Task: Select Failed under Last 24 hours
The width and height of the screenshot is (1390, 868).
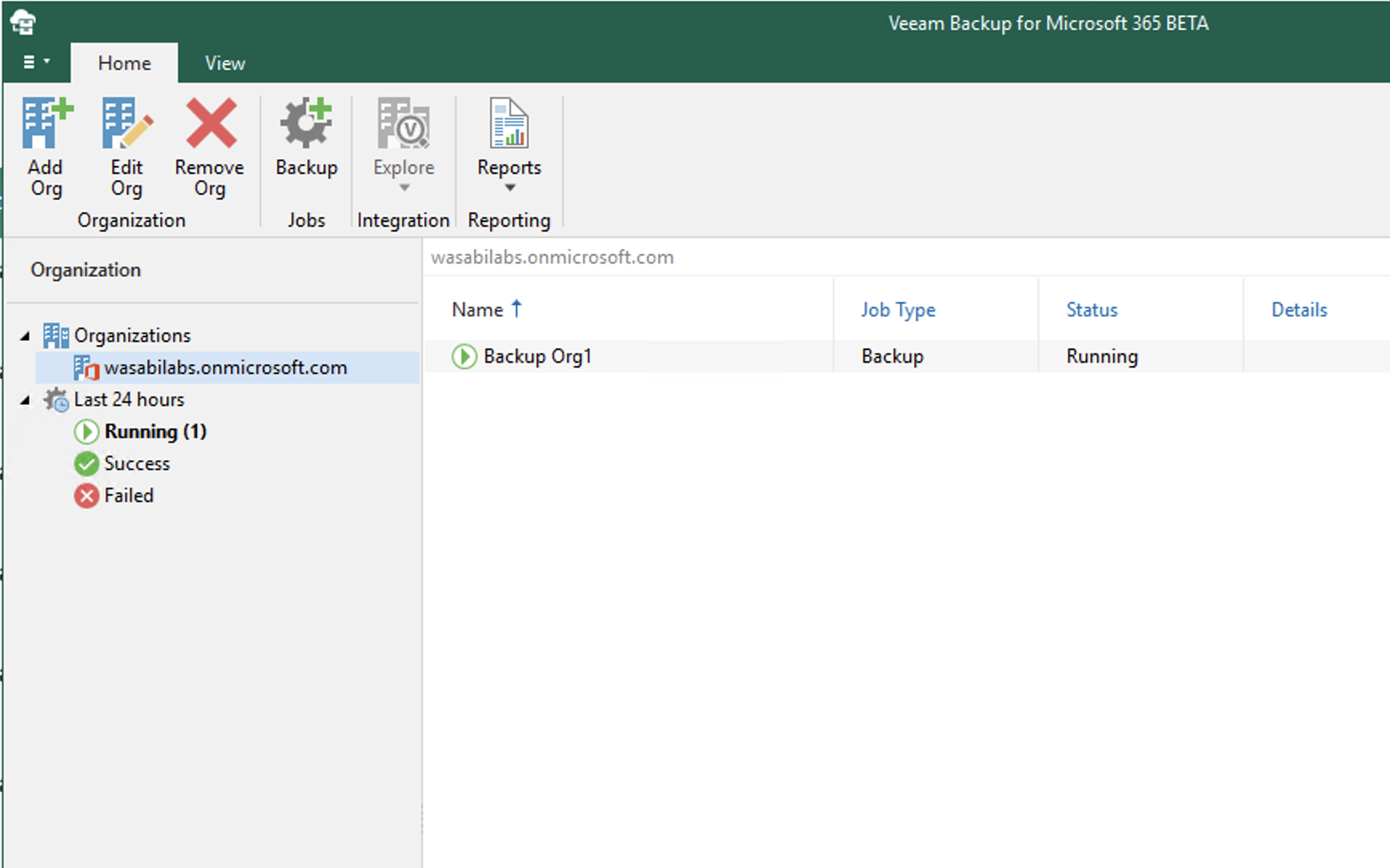Action: pos(129,496)
